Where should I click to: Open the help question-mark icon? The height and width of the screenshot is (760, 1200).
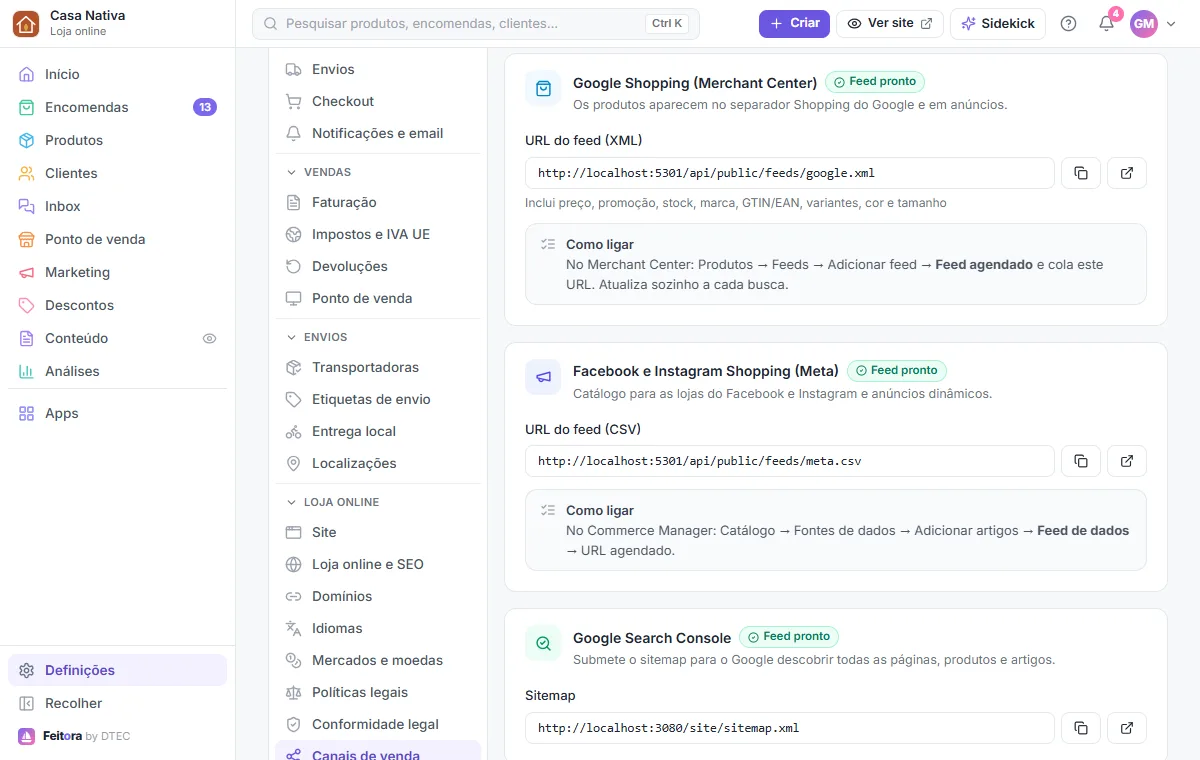(x=1068, y=23)
